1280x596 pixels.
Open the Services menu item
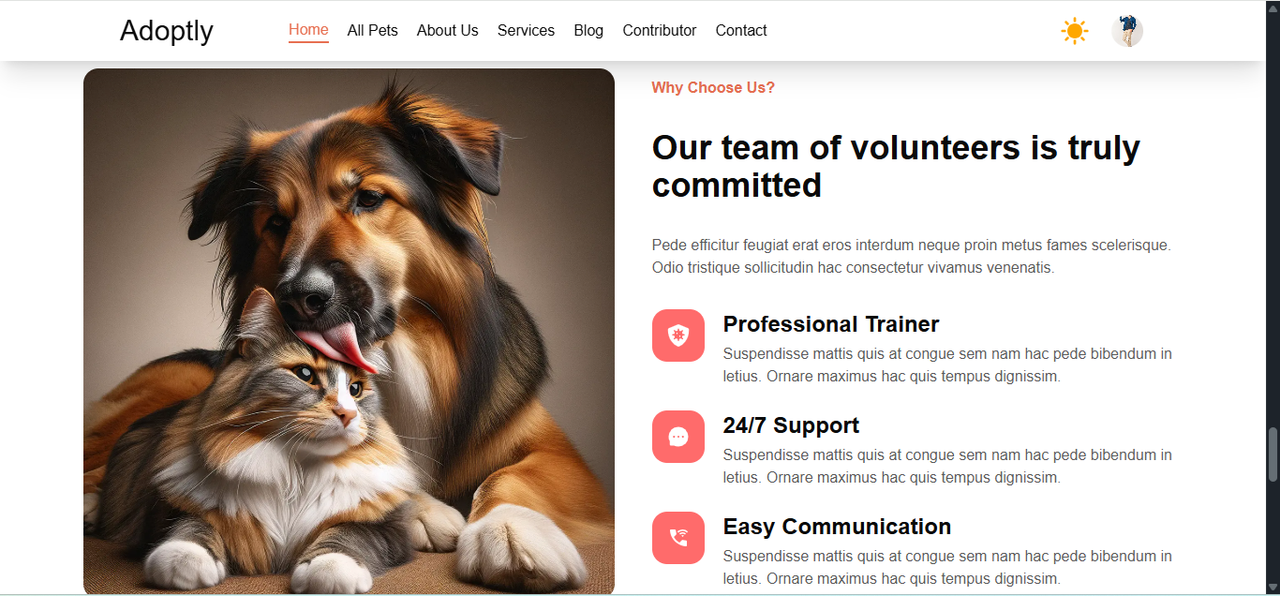pyautogui.click(x=526, y=31)
